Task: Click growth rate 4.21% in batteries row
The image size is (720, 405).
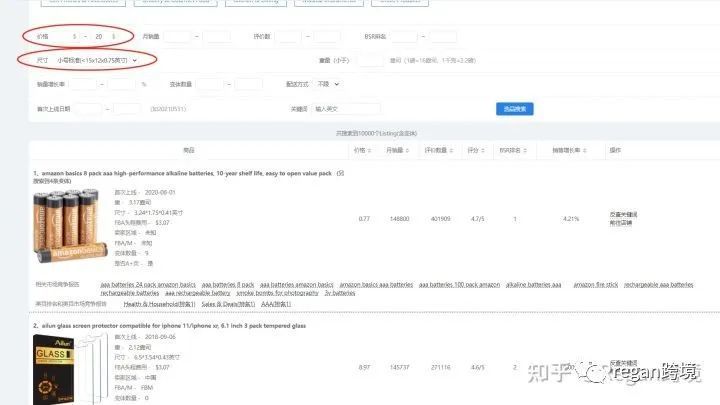Action: (571, 219)
